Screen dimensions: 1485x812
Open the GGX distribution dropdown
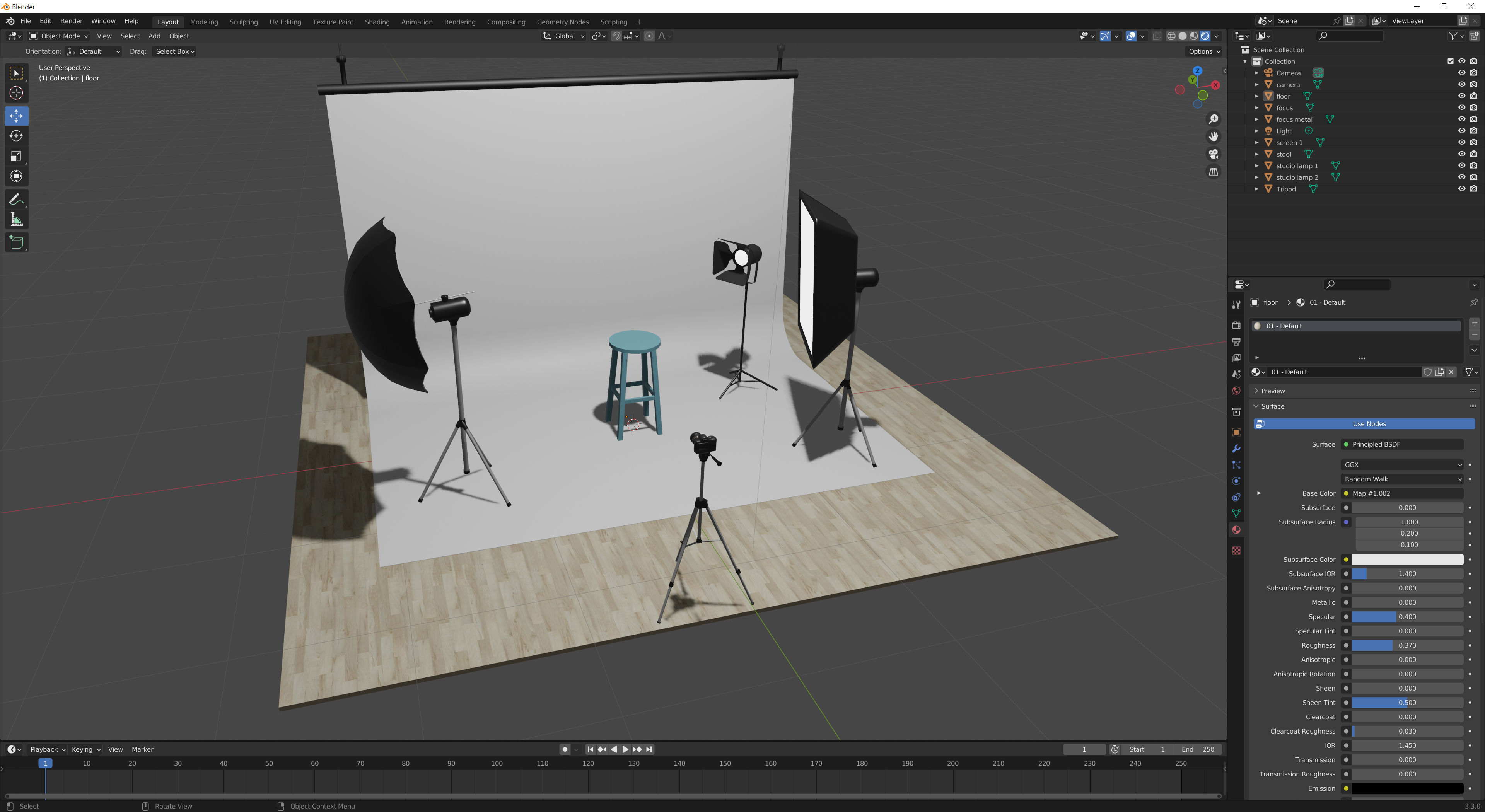tap(1401, 465)
